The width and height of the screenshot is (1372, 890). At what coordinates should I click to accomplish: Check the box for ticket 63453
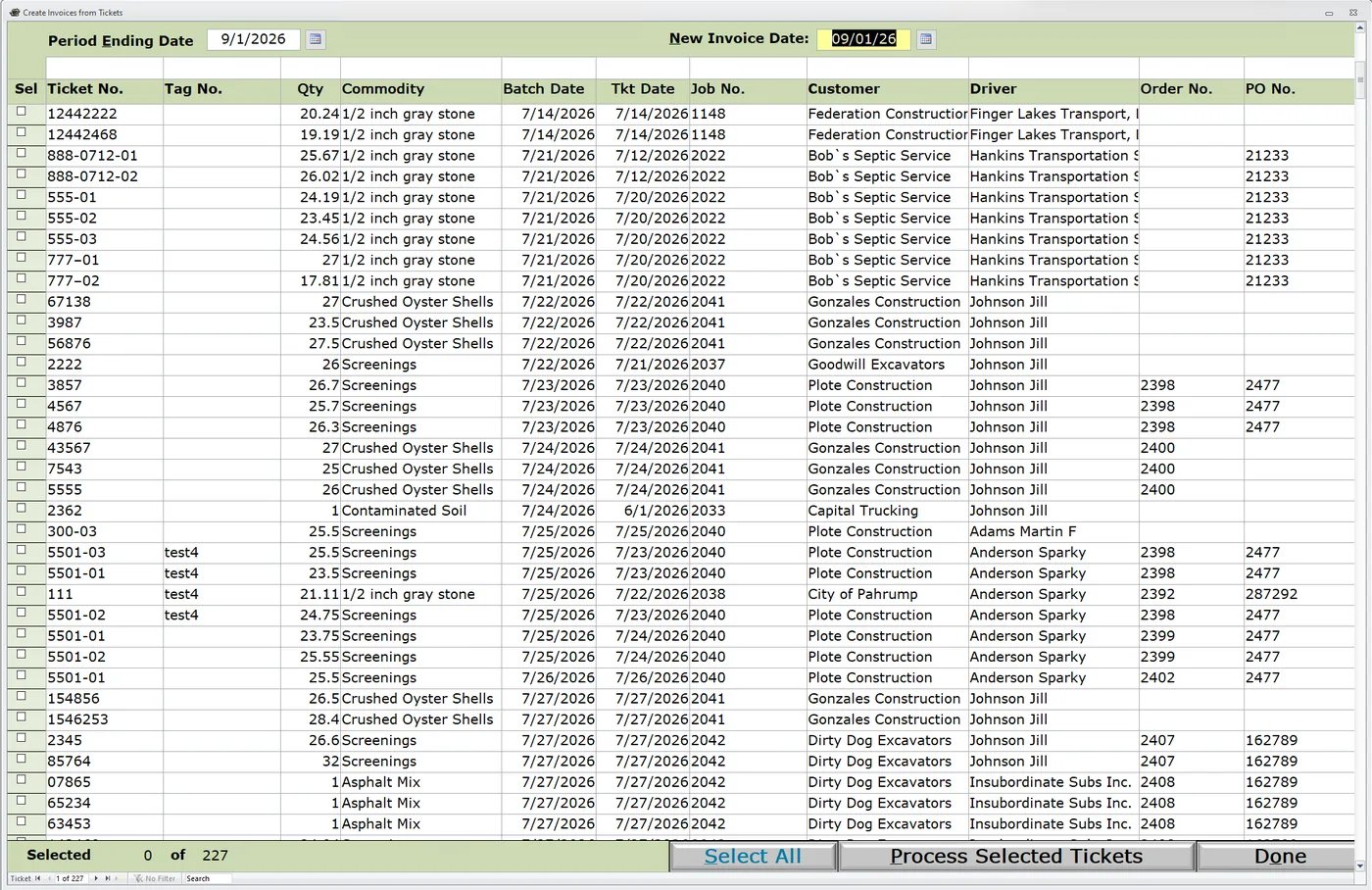[22, 821]
